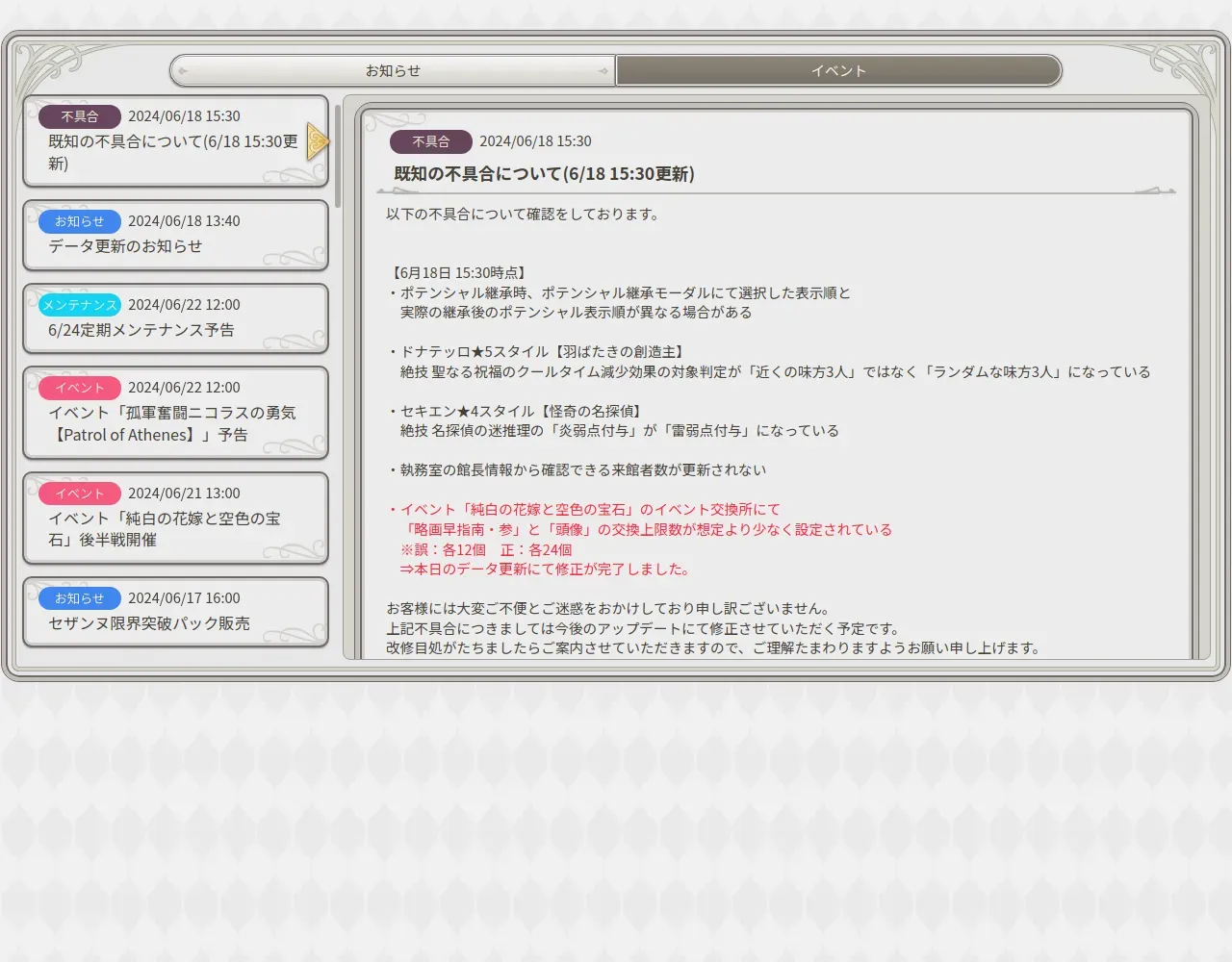The height and width of the screenshot is (962, 1232).
Task: Click the line 執務室の館長情報から確認できる来館者数が更新されない
Action: (577, 470)
